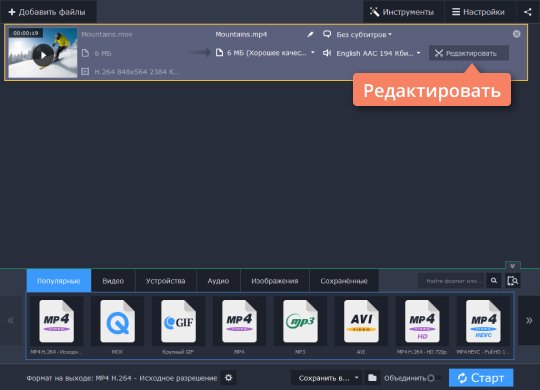540x390 pixels.
Task: Click the magnifier search icon
Action: pyautogui.click(x=494, y=280)
